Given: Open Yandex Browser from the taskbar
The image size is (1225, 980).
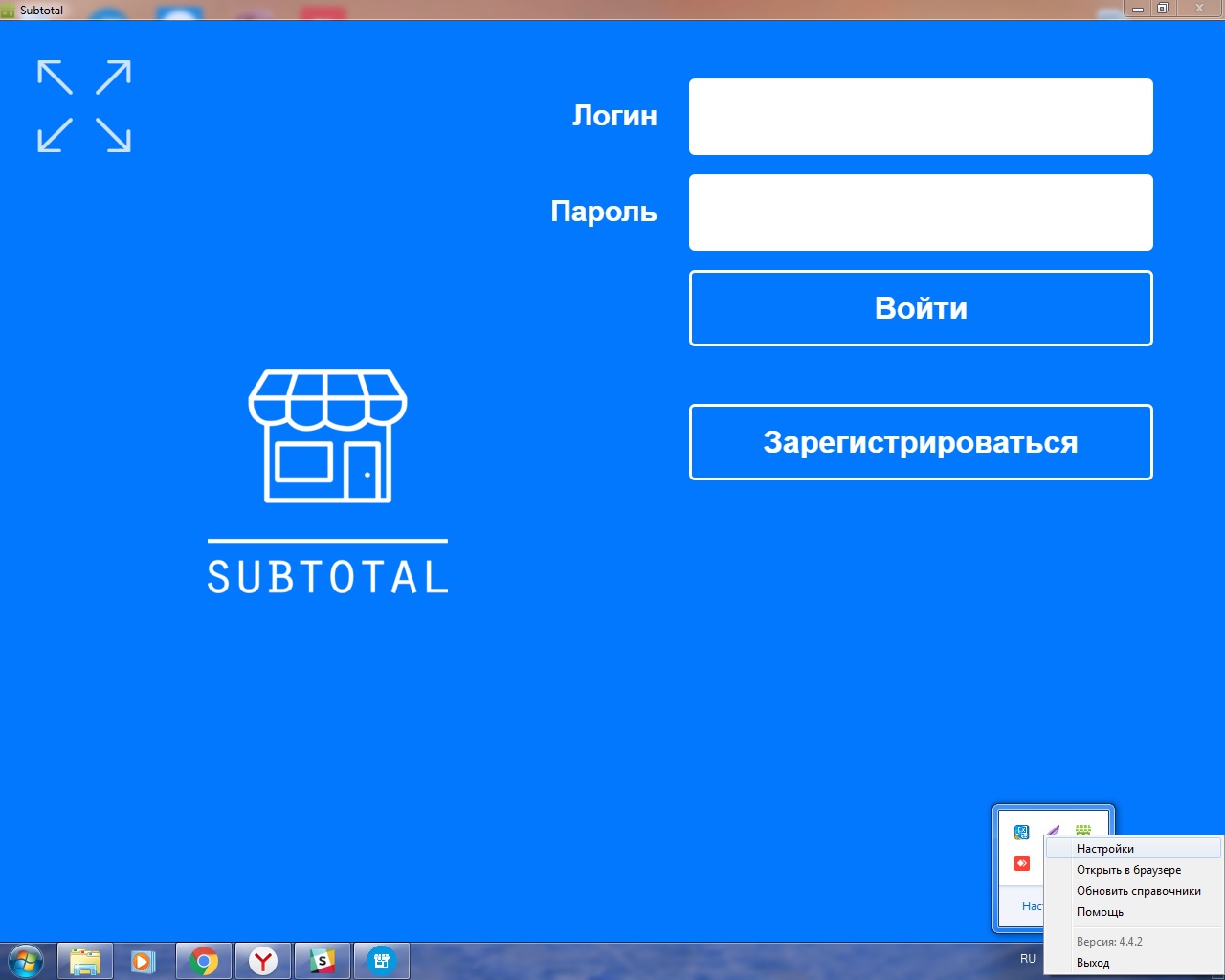Looking at the screenshot, I should (x=263, y=960).
